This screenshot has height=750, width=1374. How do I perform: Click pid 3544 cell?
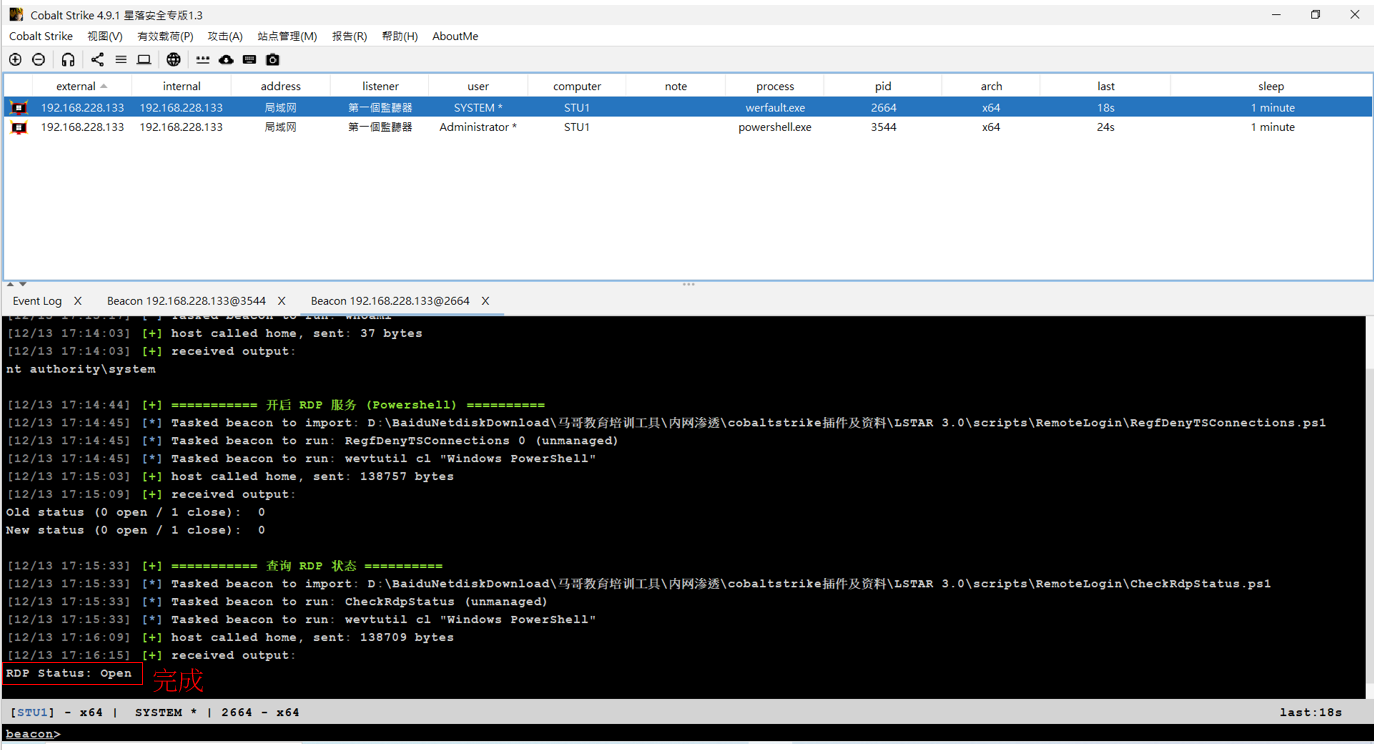883,127
